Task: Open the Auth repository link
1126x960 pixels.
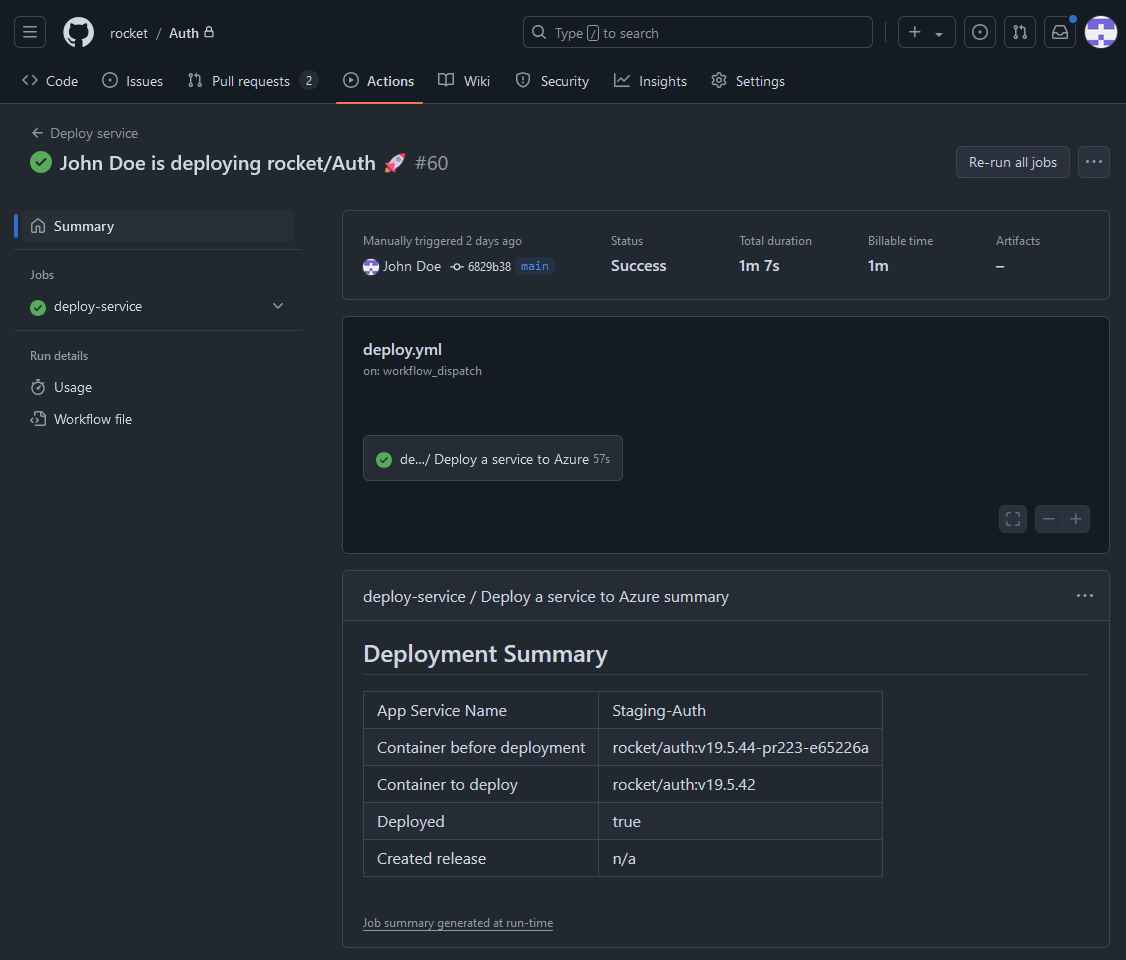Action: [184, 33]
